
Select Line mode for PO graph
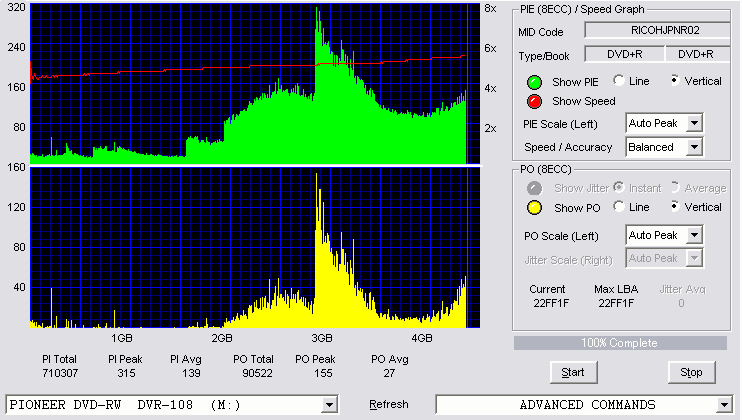619,206
